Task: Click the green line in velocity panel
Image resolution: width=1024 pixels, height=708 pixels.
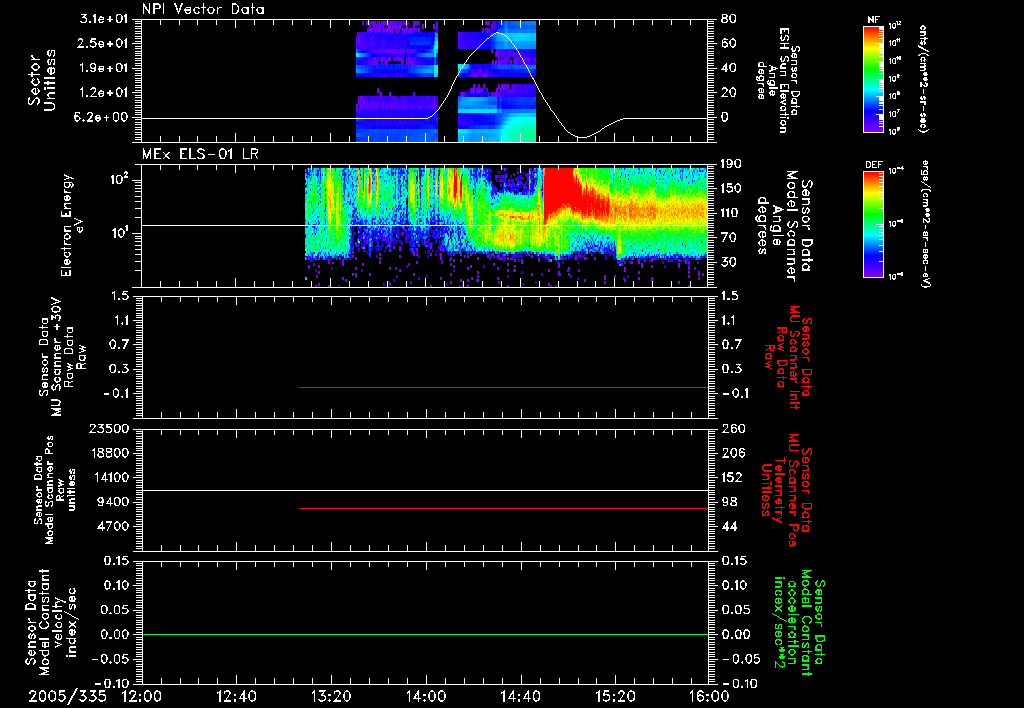Action: click(x=425, y=634)
